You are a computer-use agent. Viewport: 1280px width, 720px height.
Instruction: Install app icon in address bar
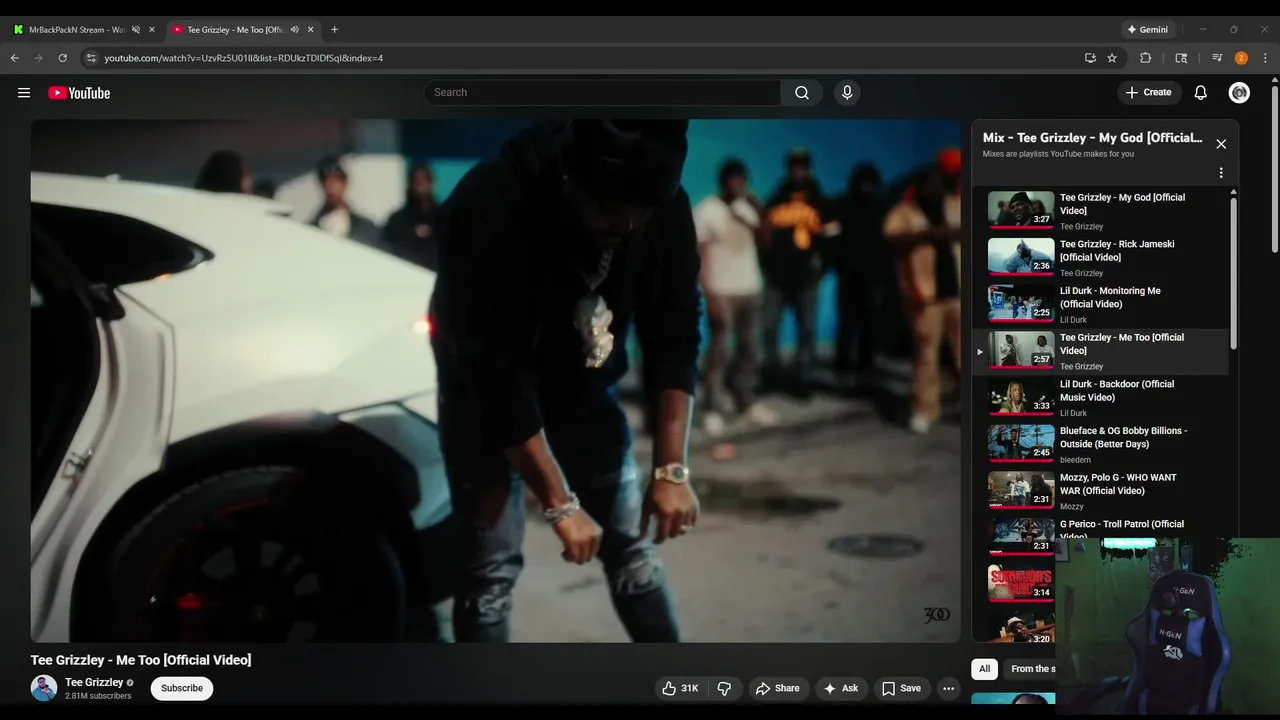1090,58
